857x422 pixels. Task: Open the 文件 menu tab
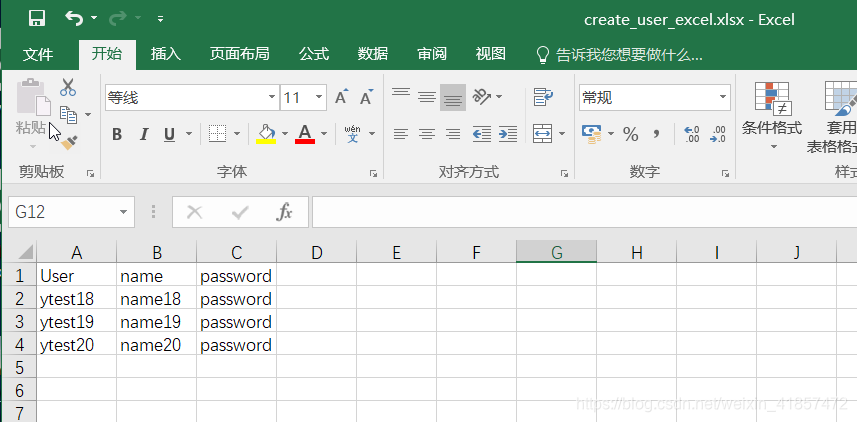coord(38,55)
